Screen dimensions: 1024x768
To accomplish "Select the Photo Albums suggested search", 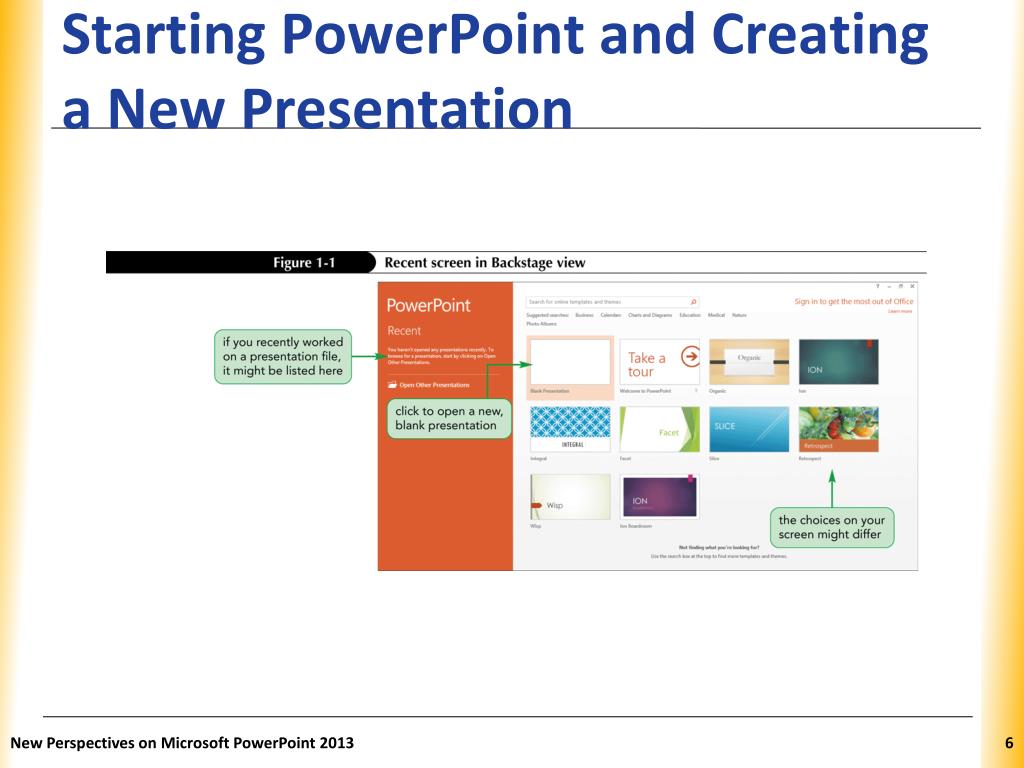I will (x=541, y=324).
